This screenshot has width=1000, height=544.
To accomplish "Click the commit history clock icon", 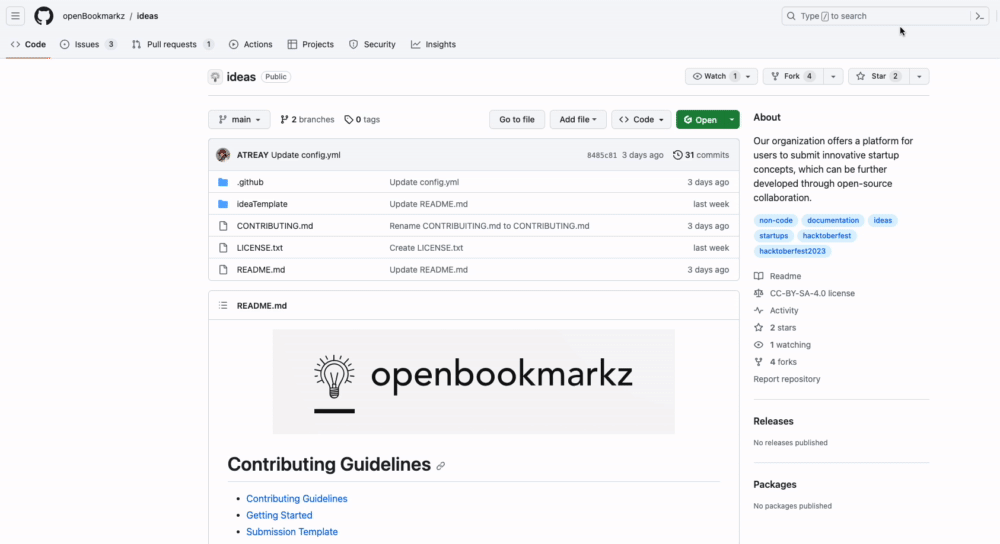I will 677,155.
